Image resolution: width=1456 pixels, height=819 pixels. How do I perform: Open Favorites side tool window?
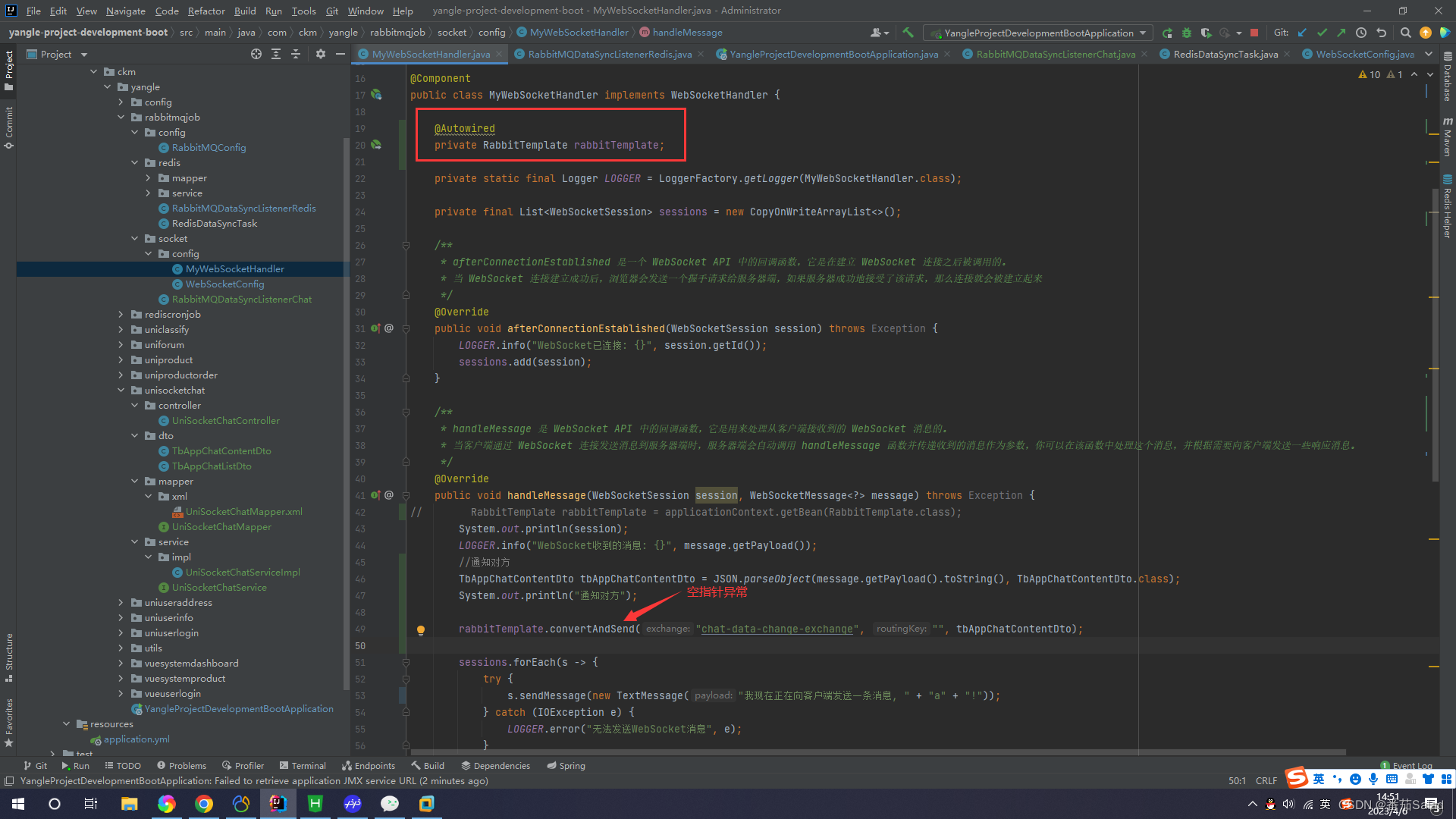coord(8,723)
